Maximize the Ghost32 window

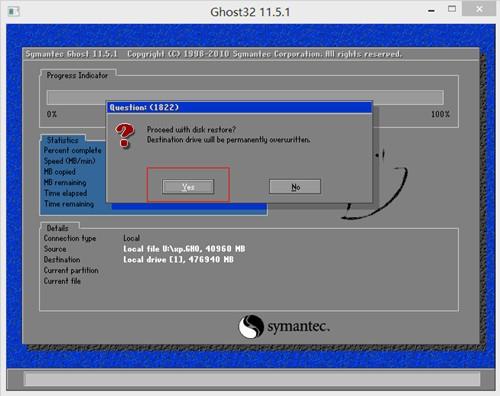pos(452,9)
